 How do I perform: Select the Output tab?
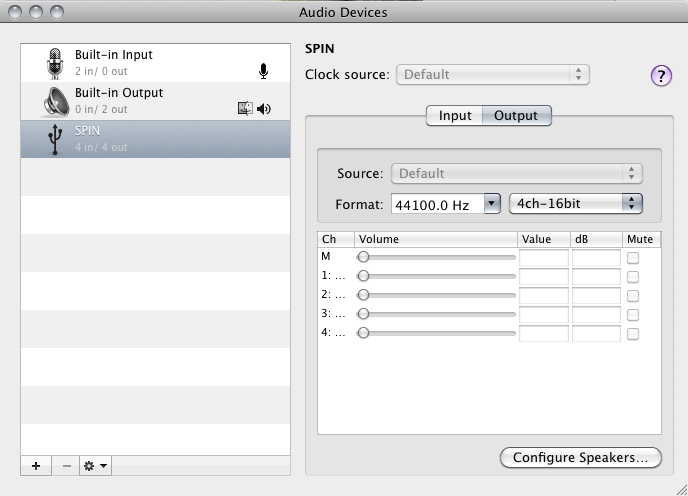pos(516,116)
